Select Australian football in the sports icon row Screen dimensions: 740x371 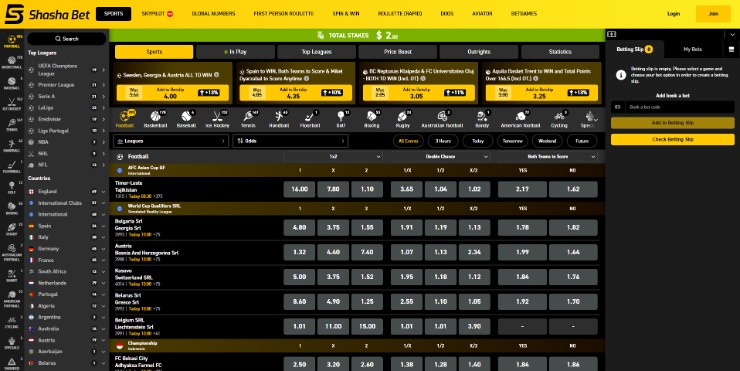pyautogui.click(x=442, y=119)
